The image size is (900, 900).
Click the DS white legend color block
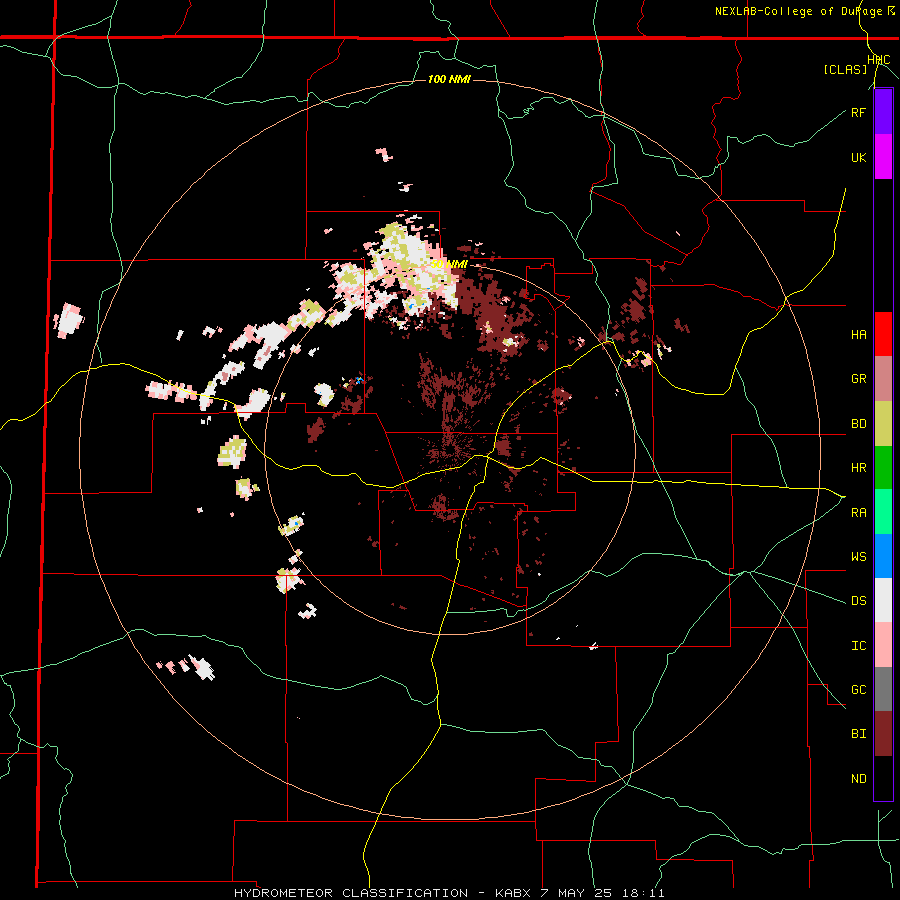coord(883,600)
